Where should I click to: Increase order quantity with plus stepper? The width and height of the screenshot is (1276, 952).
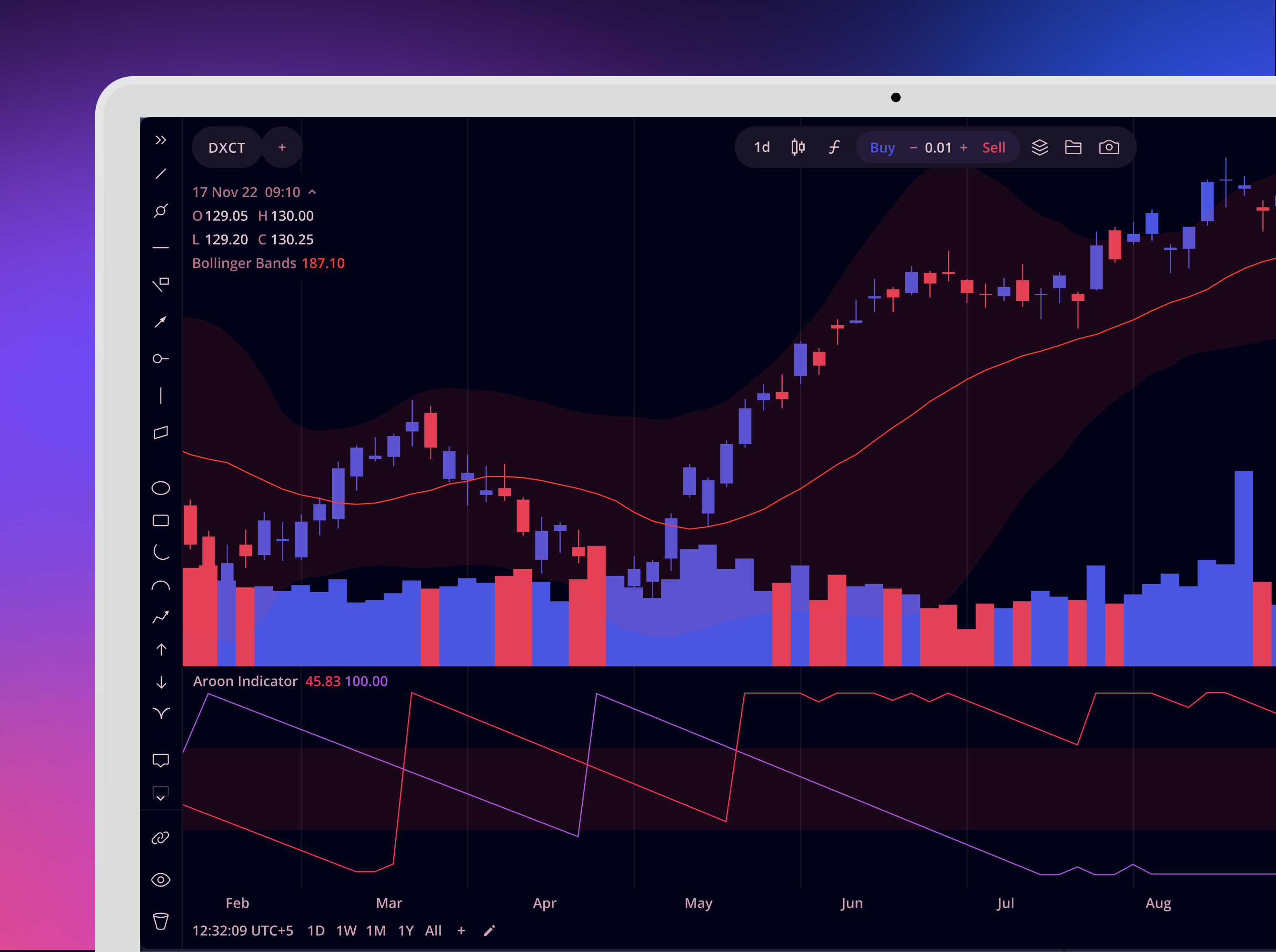(964, 148)
